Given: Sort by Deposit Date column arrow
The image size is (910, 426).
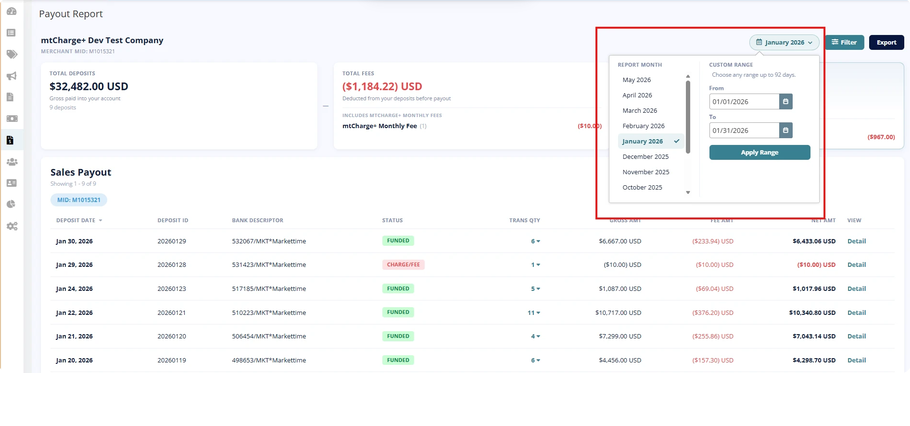Looking at the screenshot, I should point(100,221).
